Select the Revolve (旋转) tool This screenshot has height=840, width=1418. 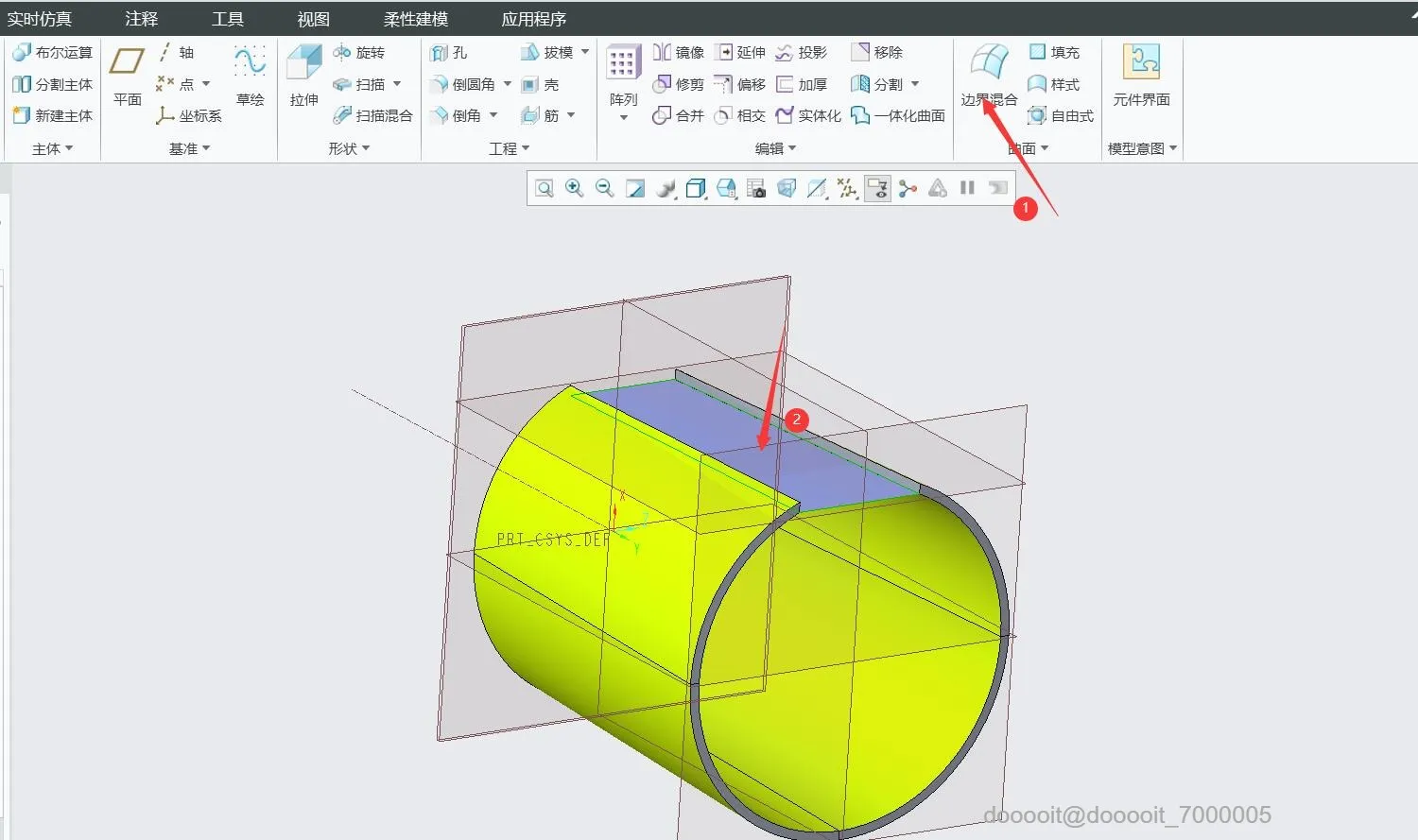[359, 53]
